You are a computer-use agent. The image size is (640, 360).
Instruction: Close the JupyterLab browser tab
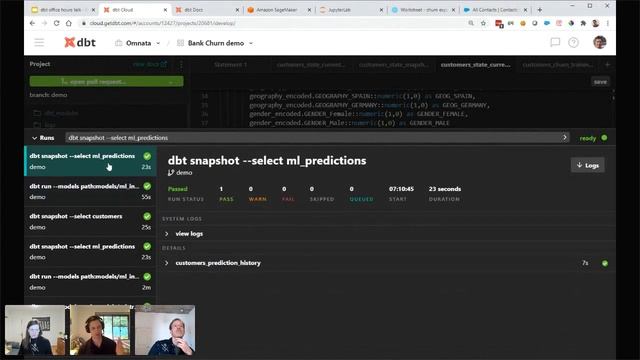[x=381, y=9]
